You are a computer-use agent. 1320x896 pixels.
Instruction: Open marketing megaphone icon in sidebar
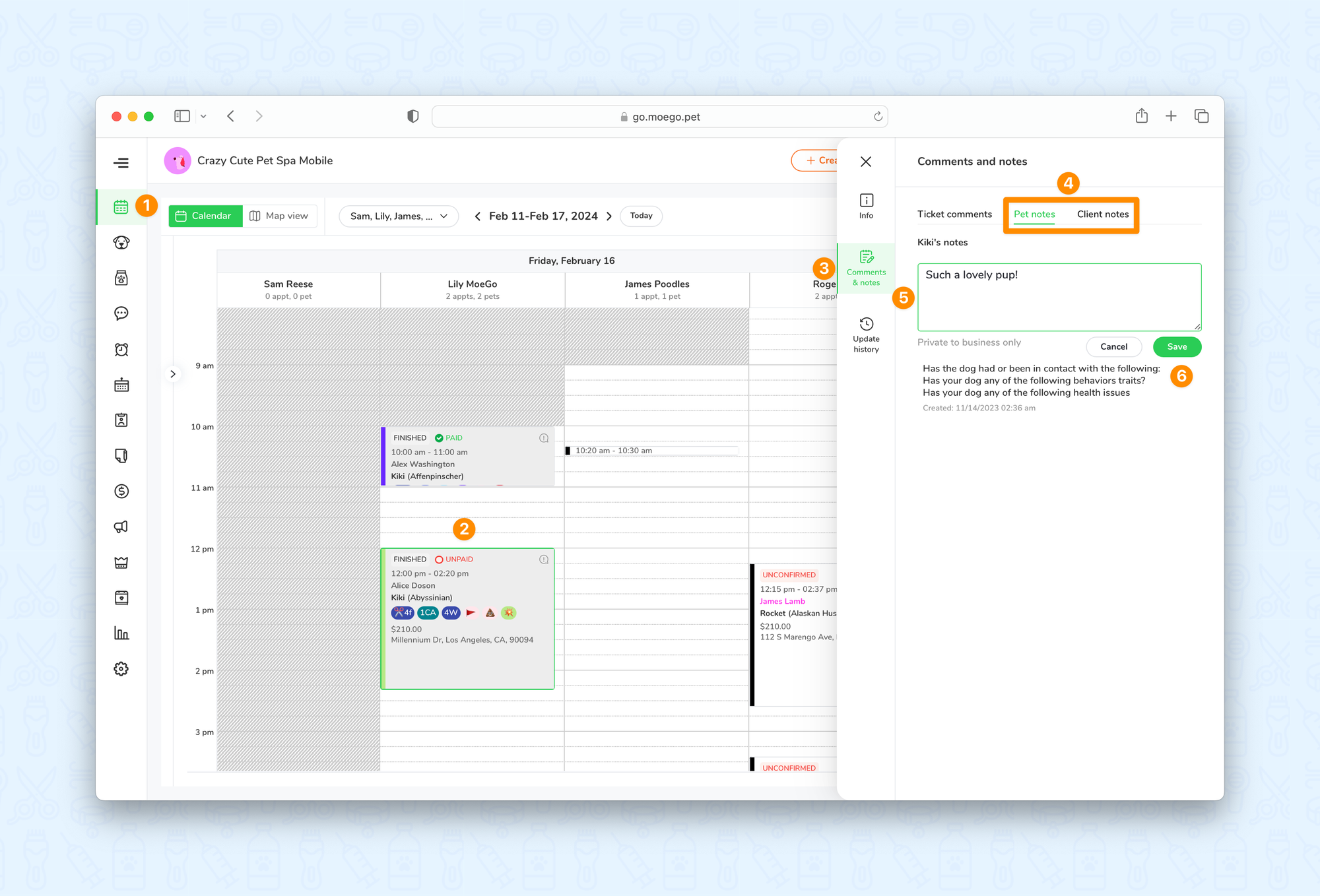[121, 527]
